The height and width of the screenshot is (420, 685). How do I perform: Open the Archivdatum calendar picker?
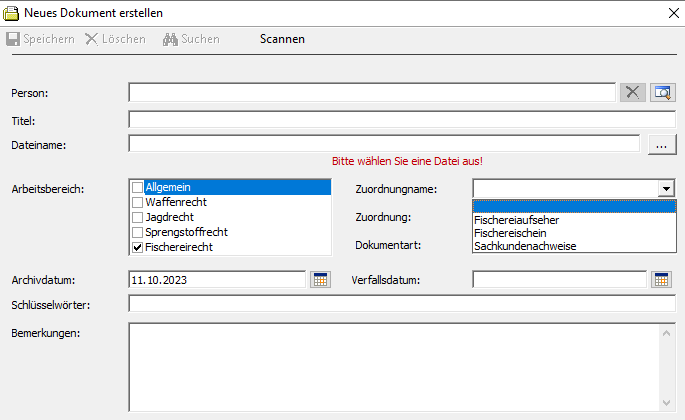click(320, 279)
